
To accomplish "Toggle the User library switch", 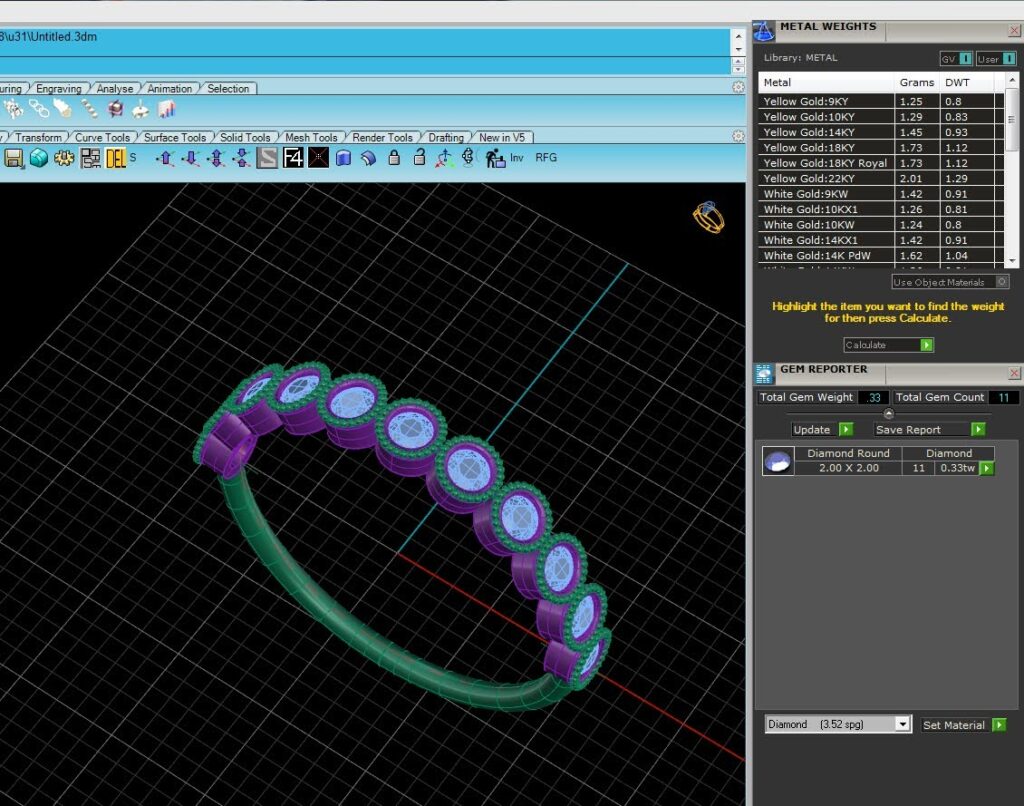I will (995, 59).
